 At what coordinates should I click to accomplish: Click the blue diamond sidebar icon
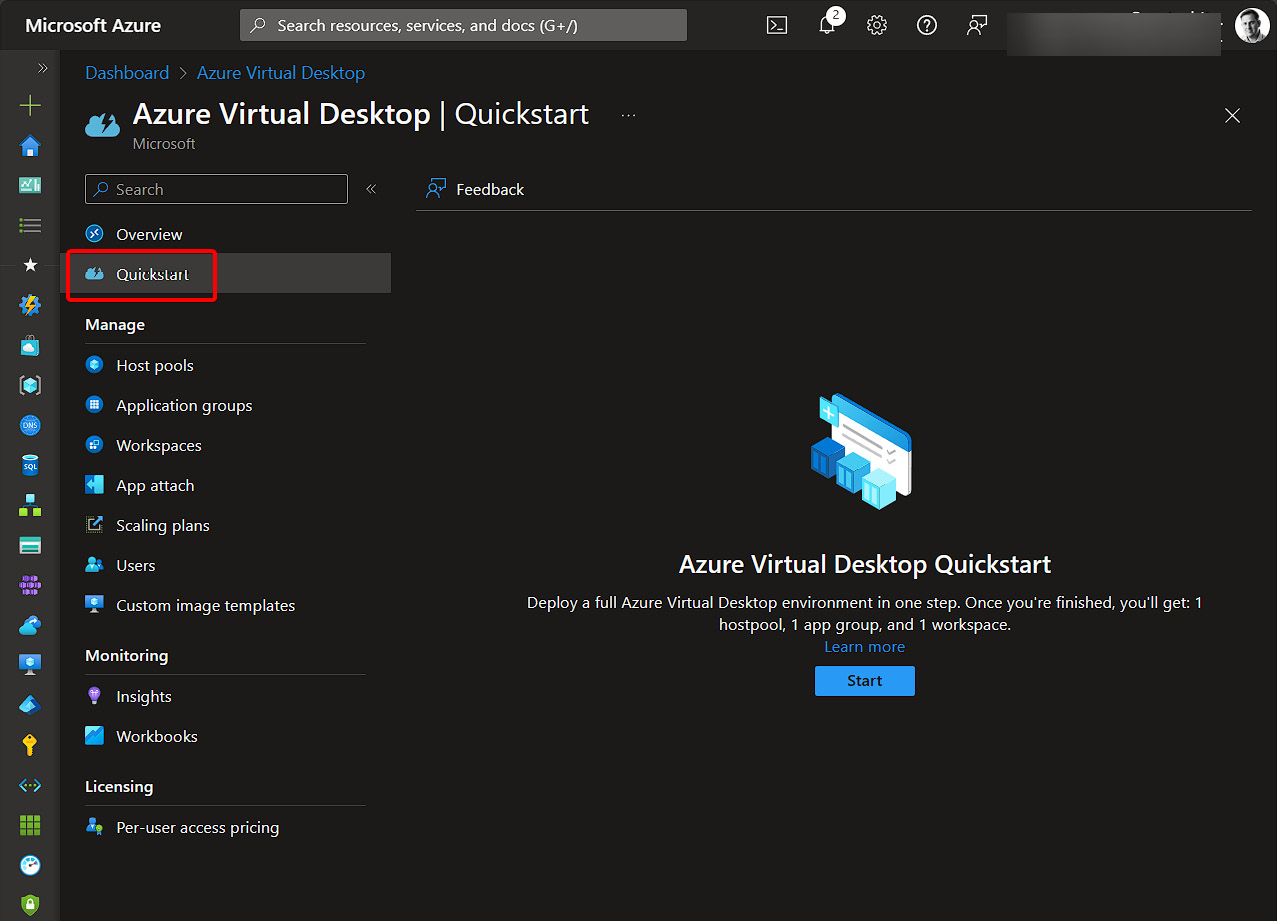(30, 704)
